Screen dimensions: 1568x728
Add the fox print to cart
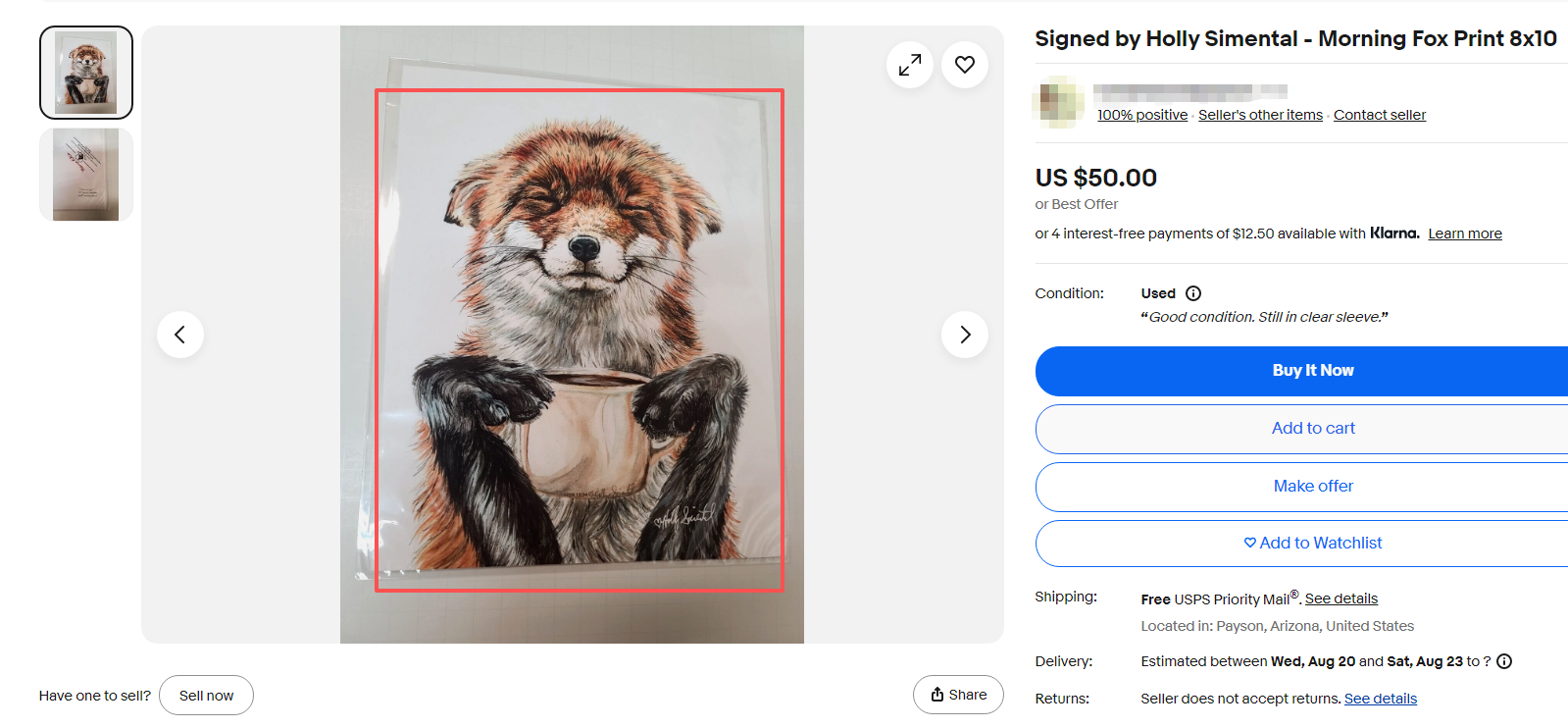click(1312, 429)
